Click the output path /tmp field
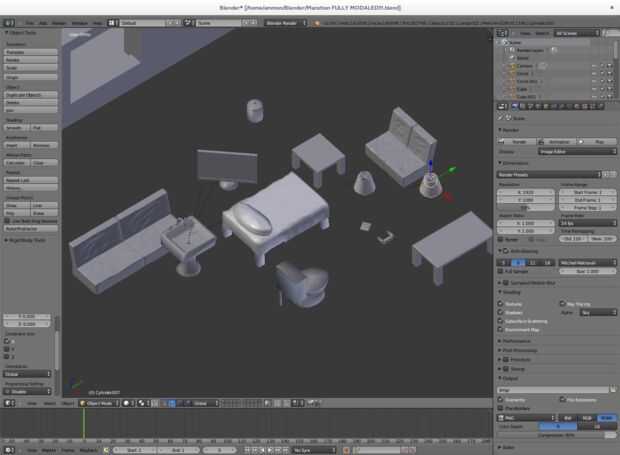Viewport: 620px width, 455px height. point(553,390)
